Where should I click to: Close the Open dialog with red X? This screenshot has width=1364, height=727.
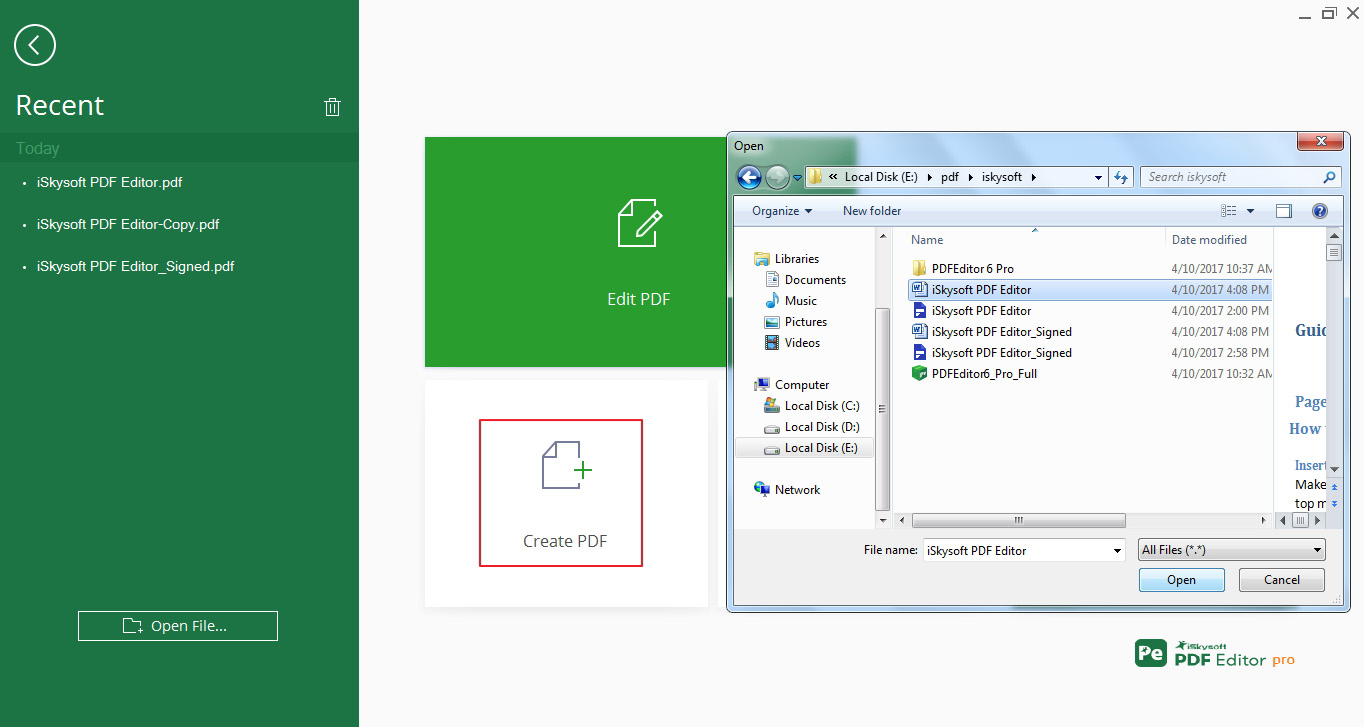(x=1319, y=141)
